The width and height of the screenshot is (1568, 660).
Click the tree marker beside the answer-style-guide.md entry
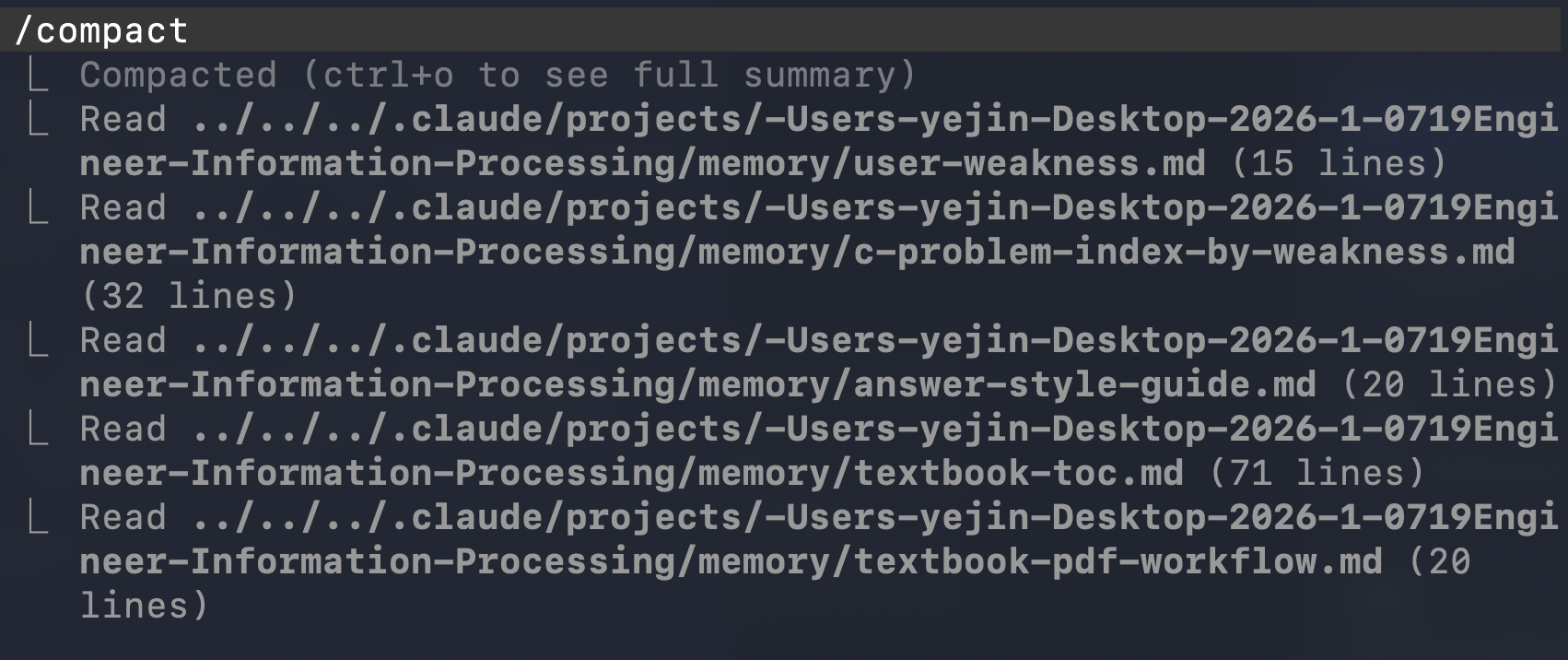coord(38,340)
